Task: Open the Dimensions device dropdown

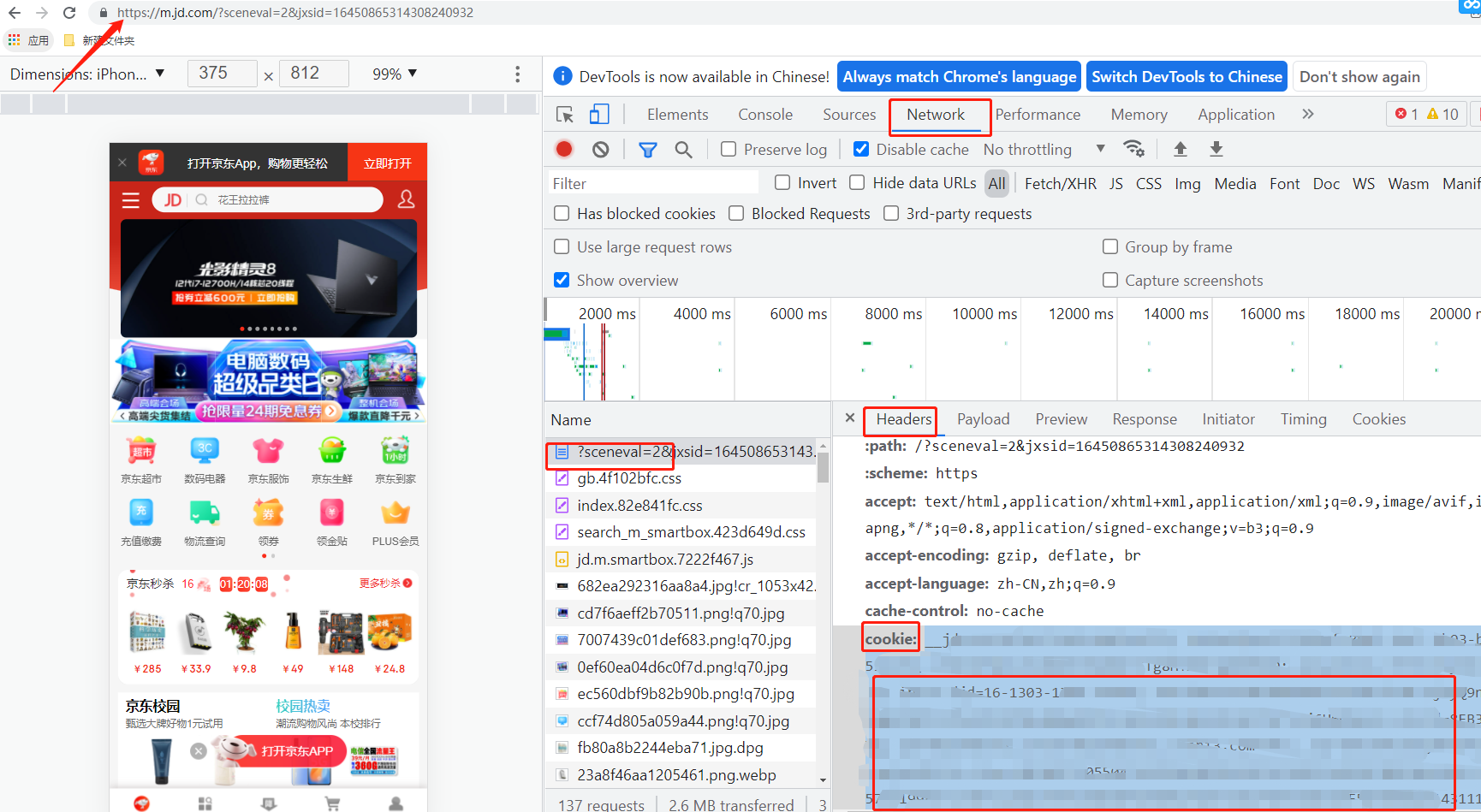Action: click(86, 74)
